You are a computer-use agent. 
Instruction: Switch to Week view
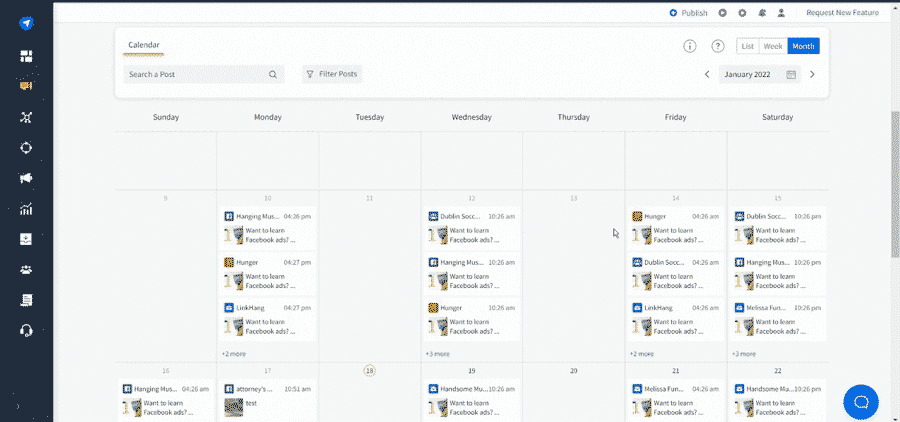pyautogui.click(x=773, y=46)
